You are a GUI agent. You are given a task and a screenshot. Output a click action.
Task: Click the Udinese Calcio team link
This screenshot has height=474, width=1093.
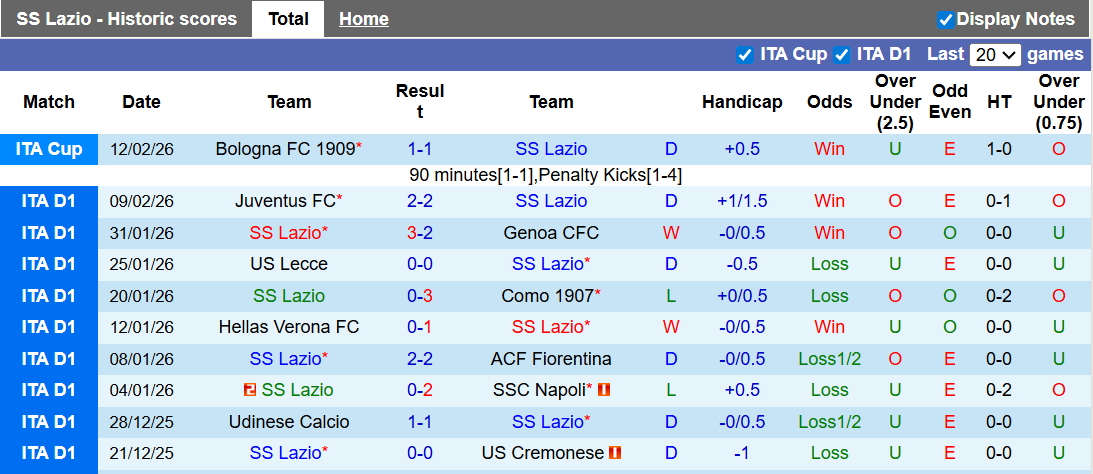[289, 422]
